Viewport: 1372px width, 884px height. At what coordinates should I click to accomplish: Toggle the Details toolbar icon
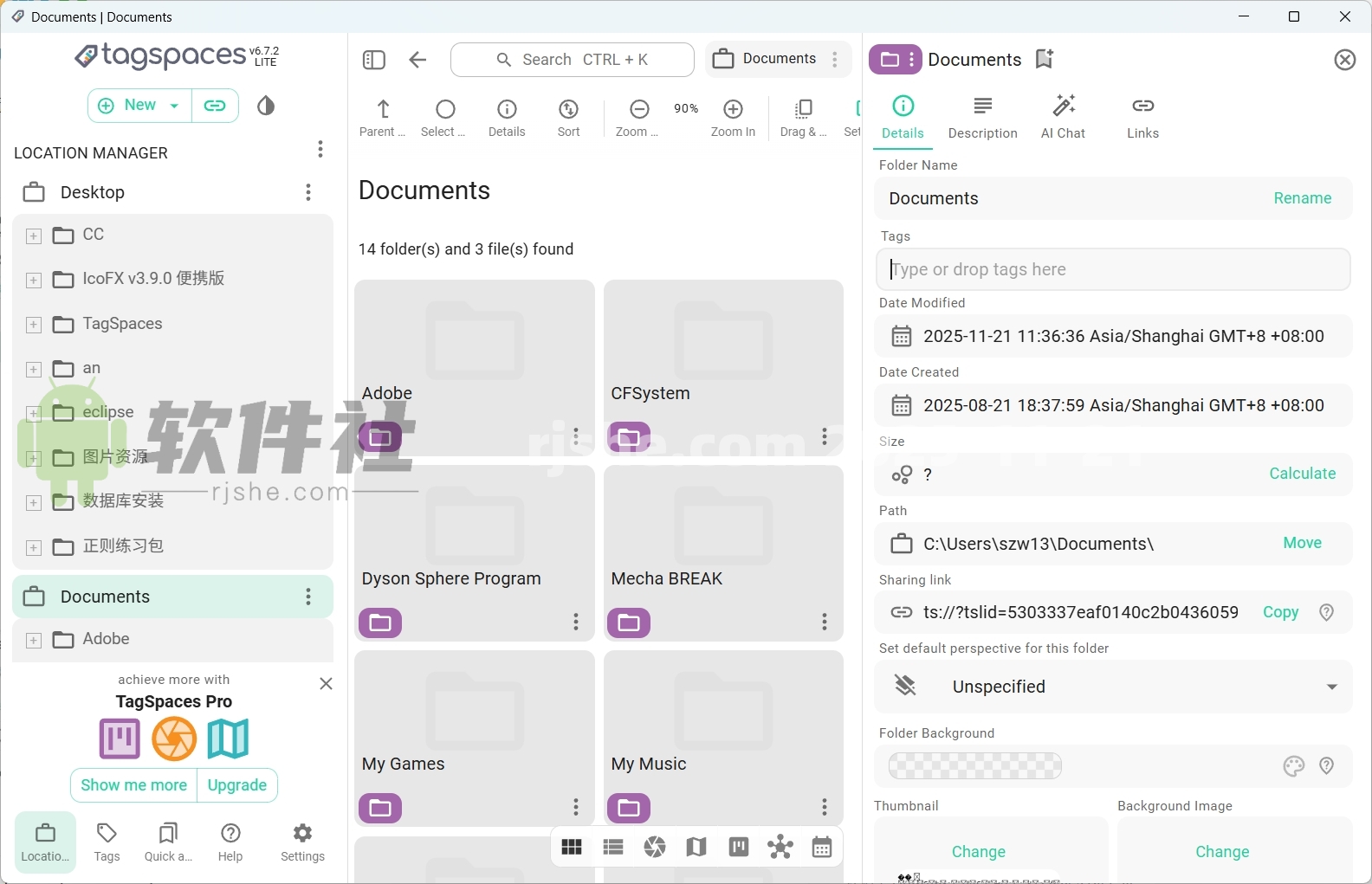507,119
